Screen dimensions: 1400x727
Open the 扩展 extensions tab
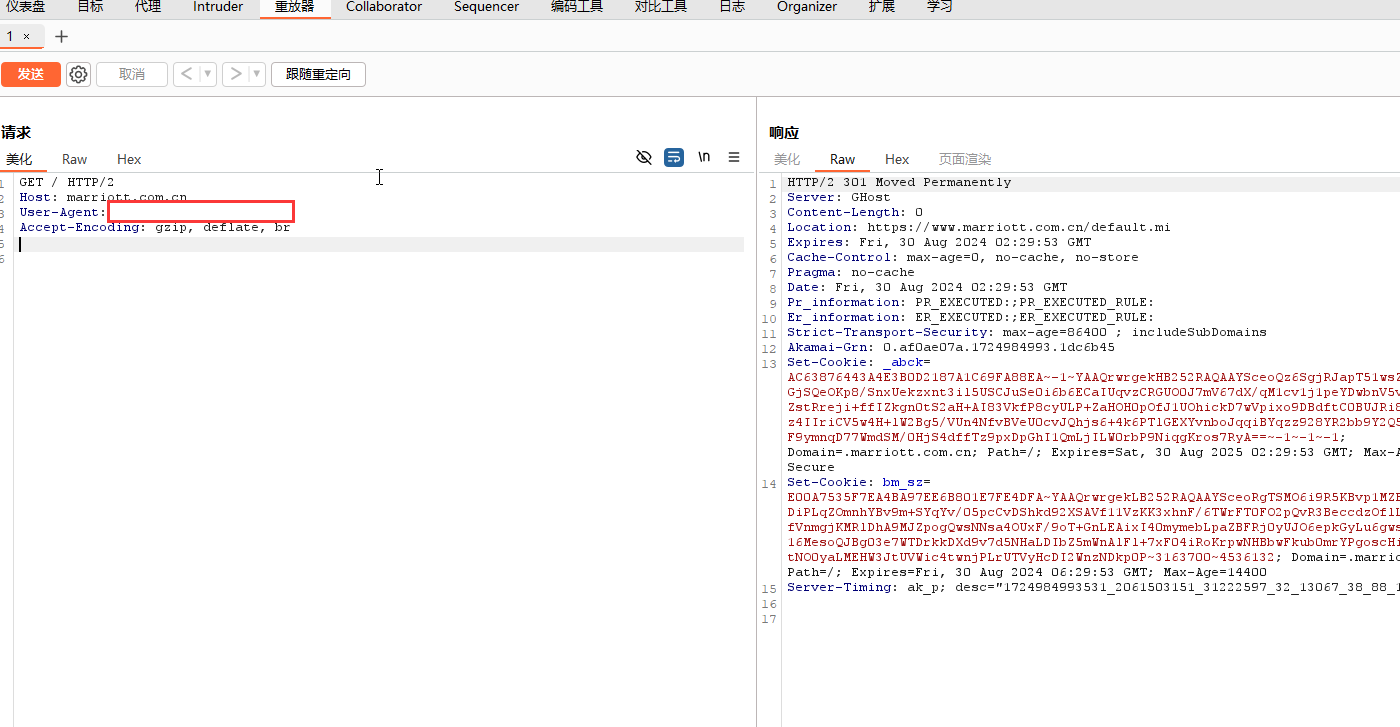pos(882,6)
